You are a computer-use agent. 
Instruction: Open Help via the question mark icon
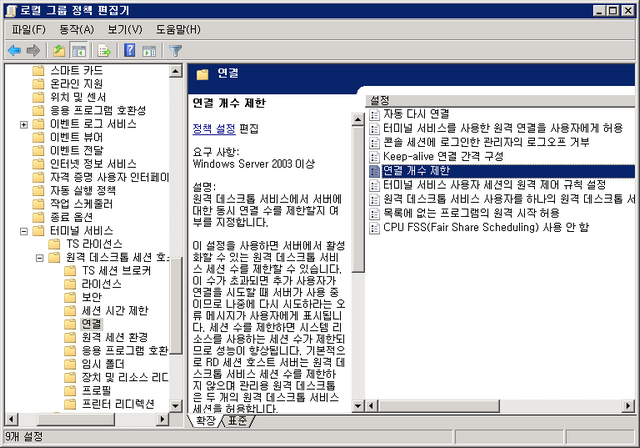pos(129,51)
